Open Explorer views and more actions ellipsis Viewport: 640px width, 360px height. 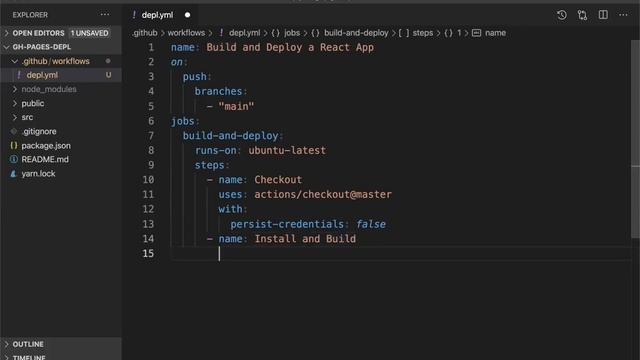[105, 15]
